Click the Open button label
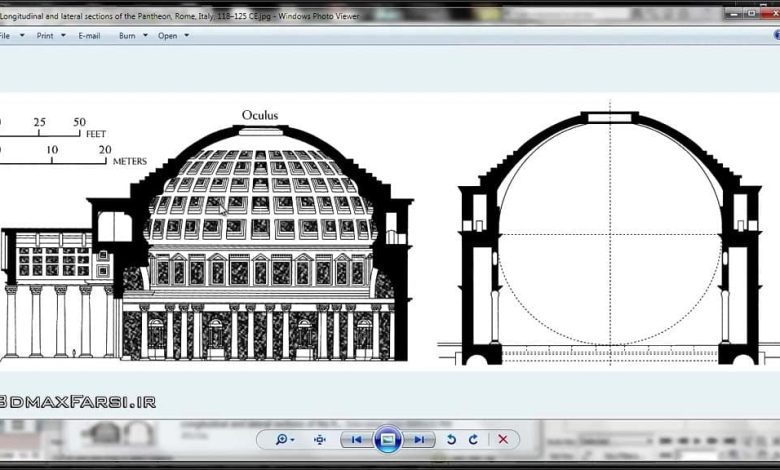Screen dimensions: 780x470 [x=167, y=35]
